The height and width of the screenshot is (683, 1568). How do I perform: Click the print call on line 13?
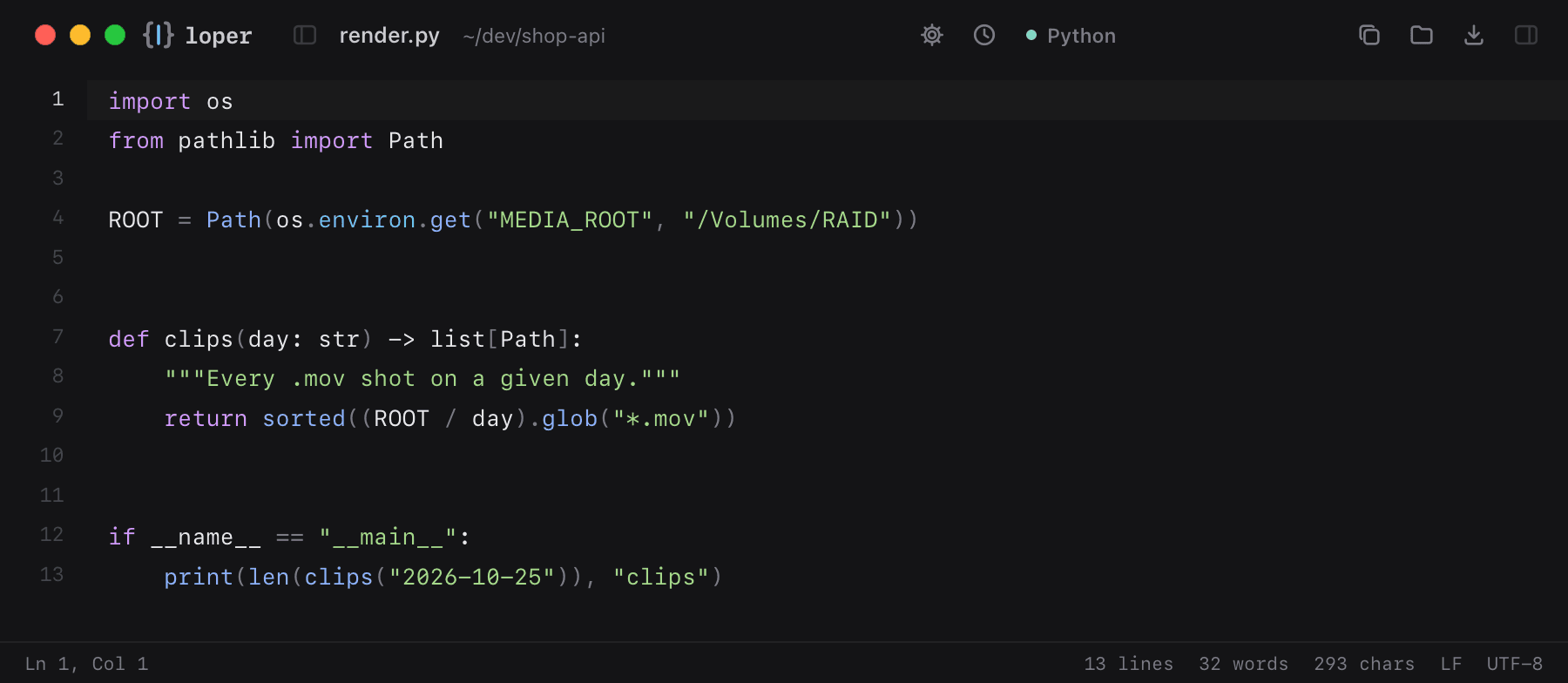pyautogui.click(x=199, y=577)
